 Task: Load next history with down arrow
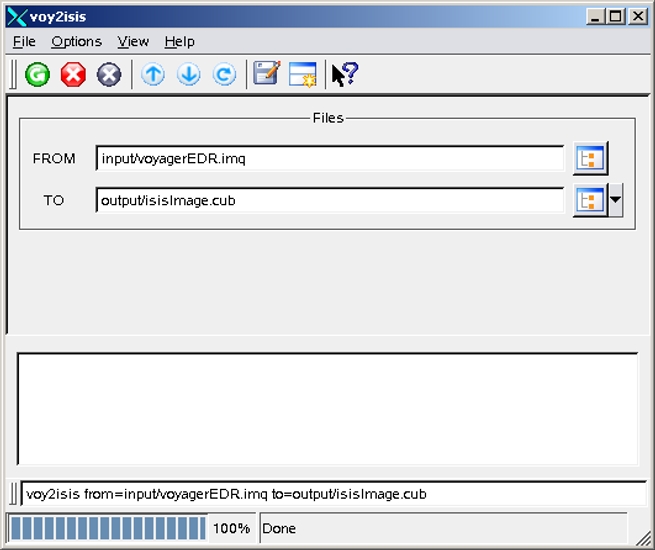pos(189,75)
